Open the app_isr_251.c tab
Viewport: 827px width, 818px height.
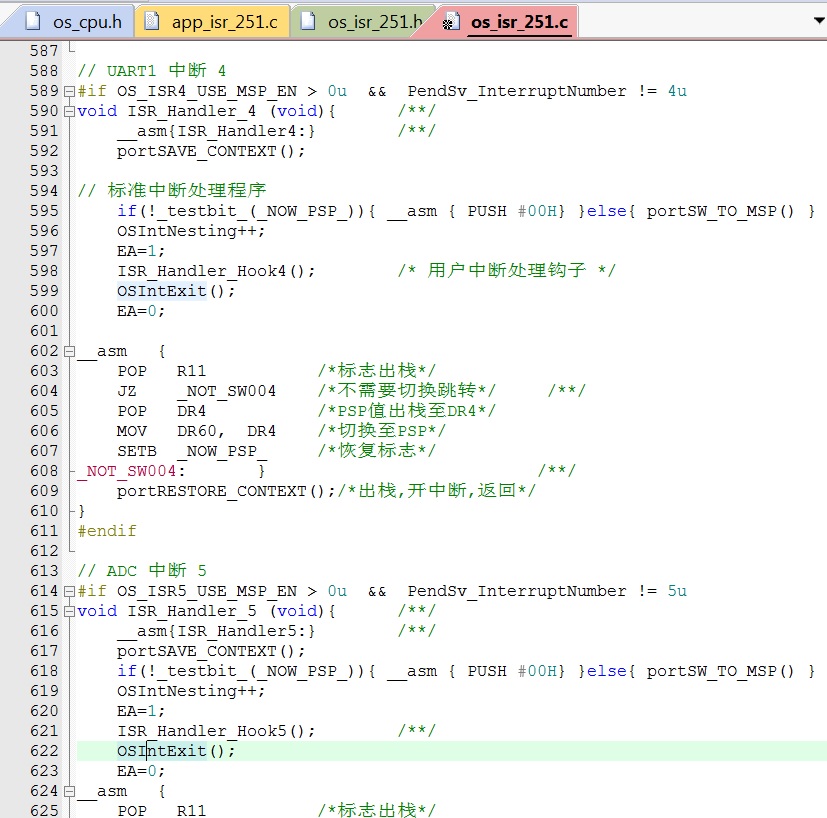pos(224,21)
